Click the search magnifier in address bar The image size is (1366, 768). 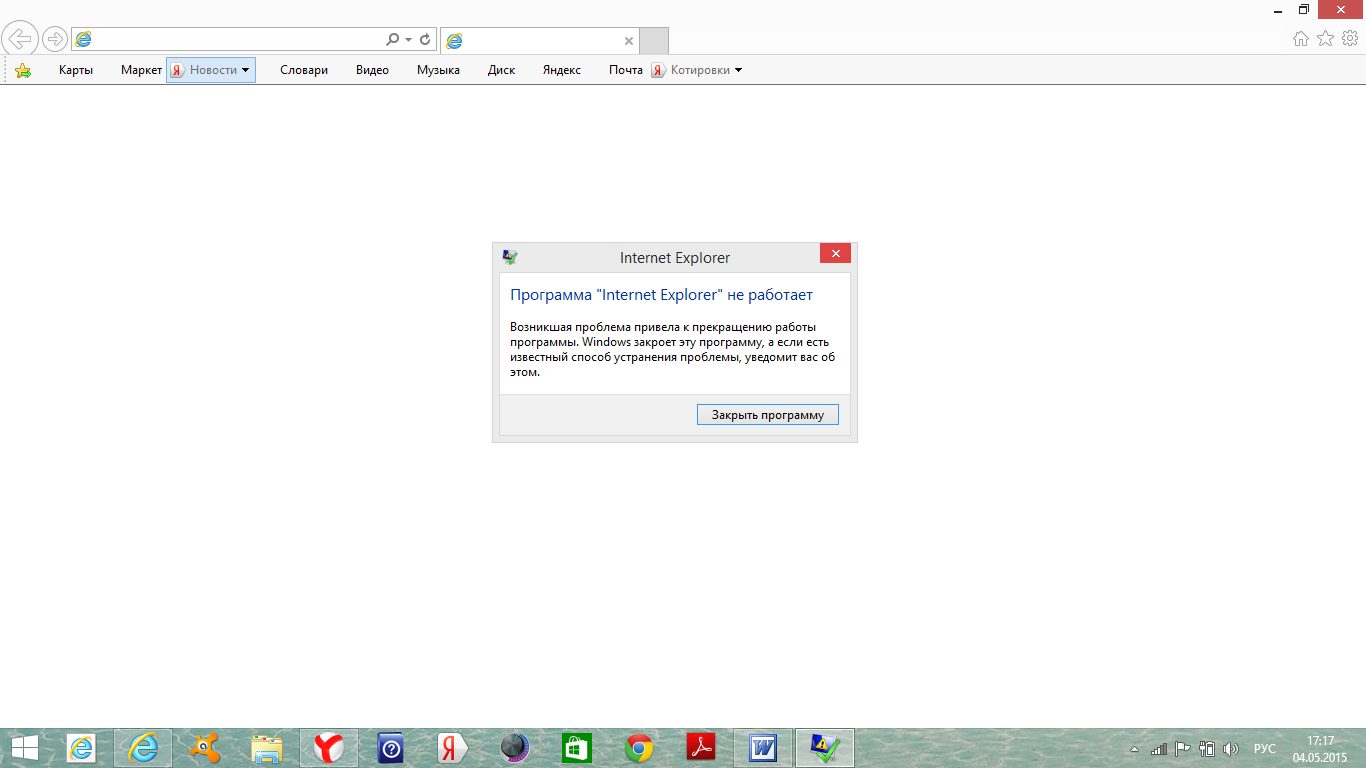392,39
